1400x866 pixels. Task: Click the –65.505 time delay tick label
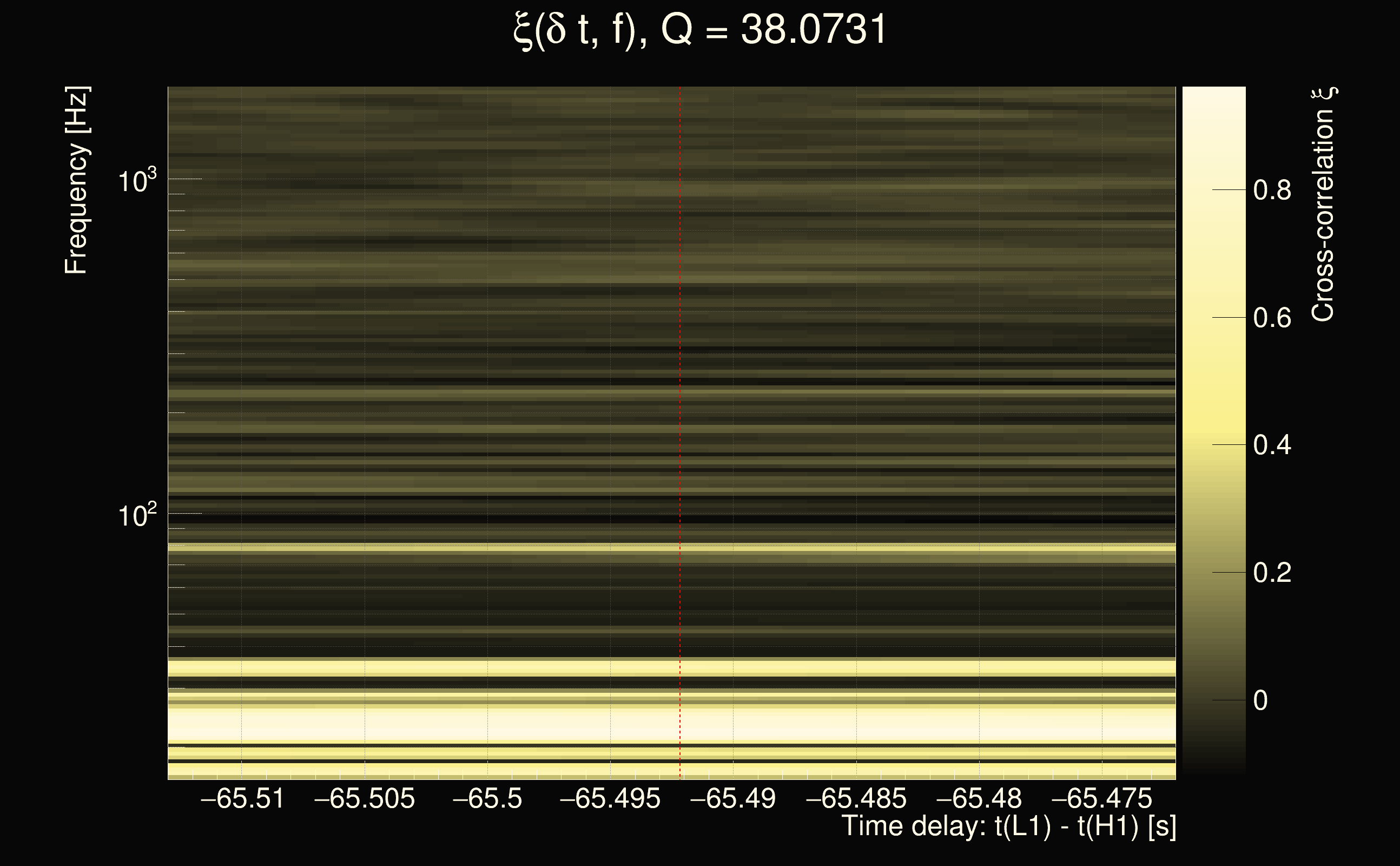[365, 799]
